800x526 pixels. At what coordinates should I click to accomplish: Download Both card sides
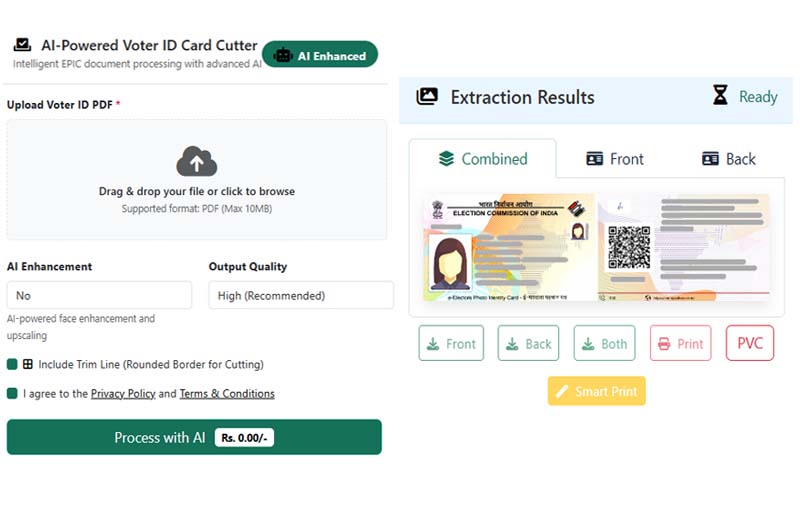[605, 343]
